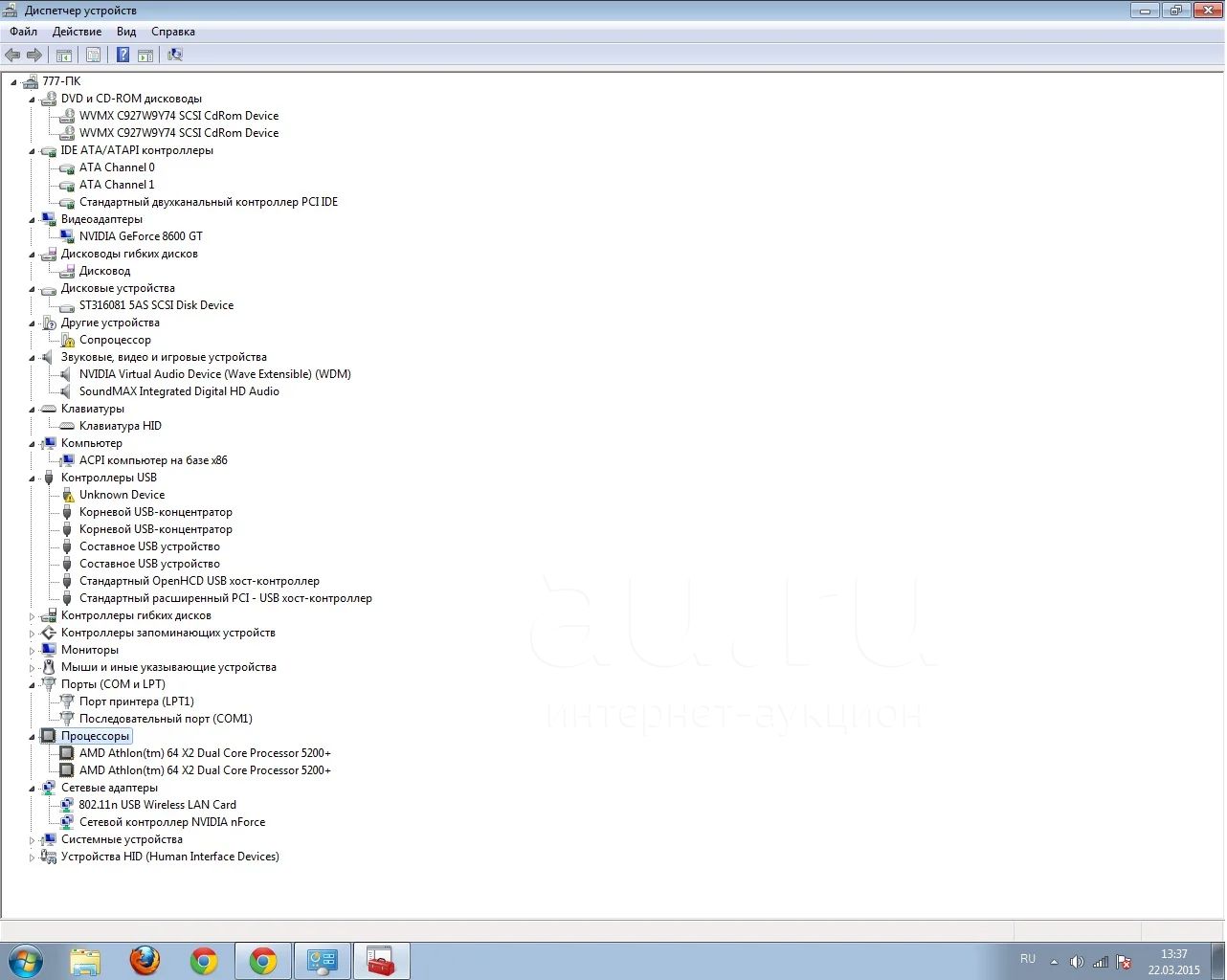Select the 802.11n USB Wireless LAN Card
This screenshot has width=1227, height=980.
(x=157, y=805)
